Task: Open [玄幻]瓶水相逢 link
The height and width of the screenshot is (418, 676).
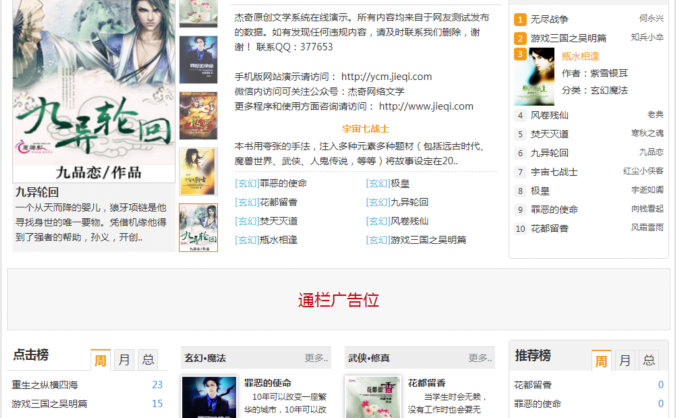Action: tap(266, 240)
